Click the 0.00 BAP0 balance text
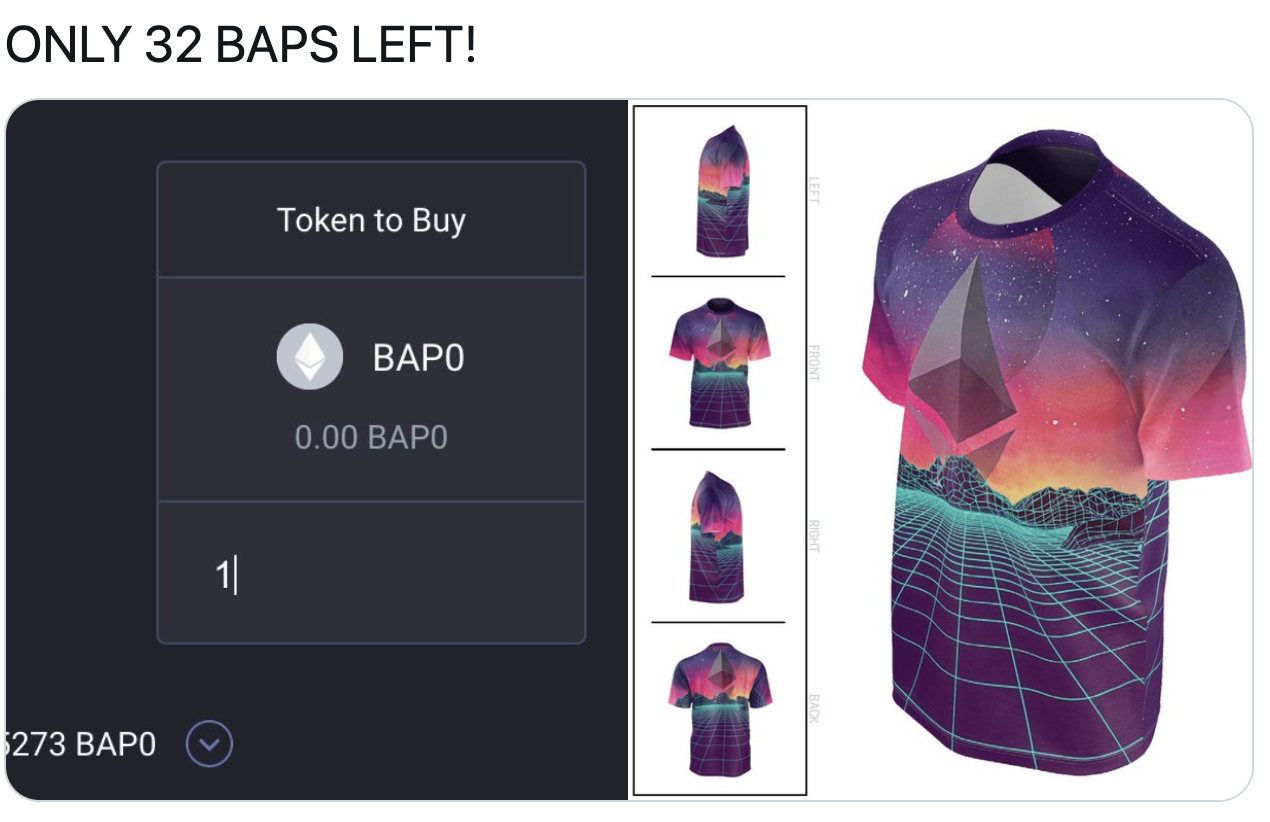Screen dimensions: 1270x822 point(371,437)
